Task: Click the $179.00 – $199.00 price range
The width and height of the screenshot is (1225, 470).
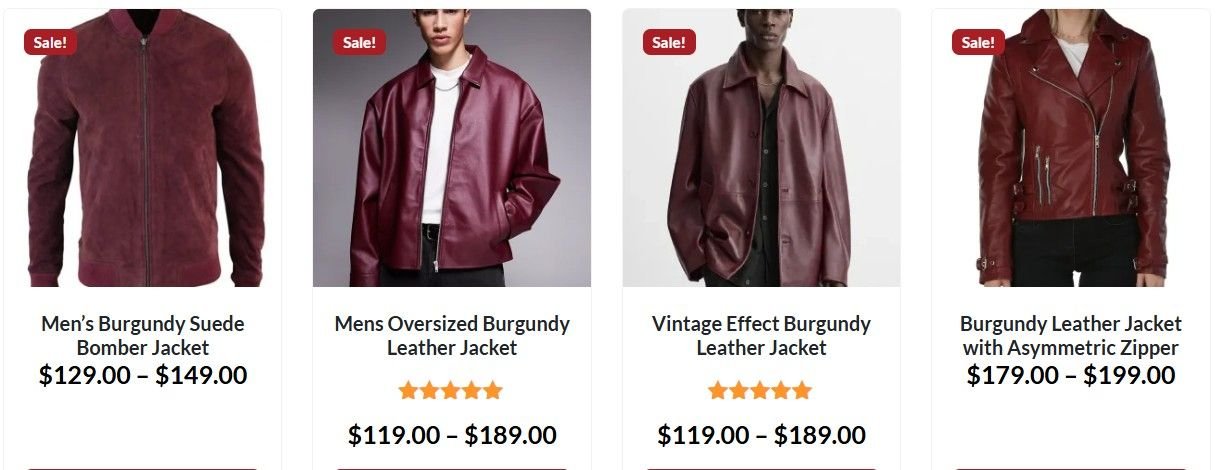Action: coord(1071,376)
